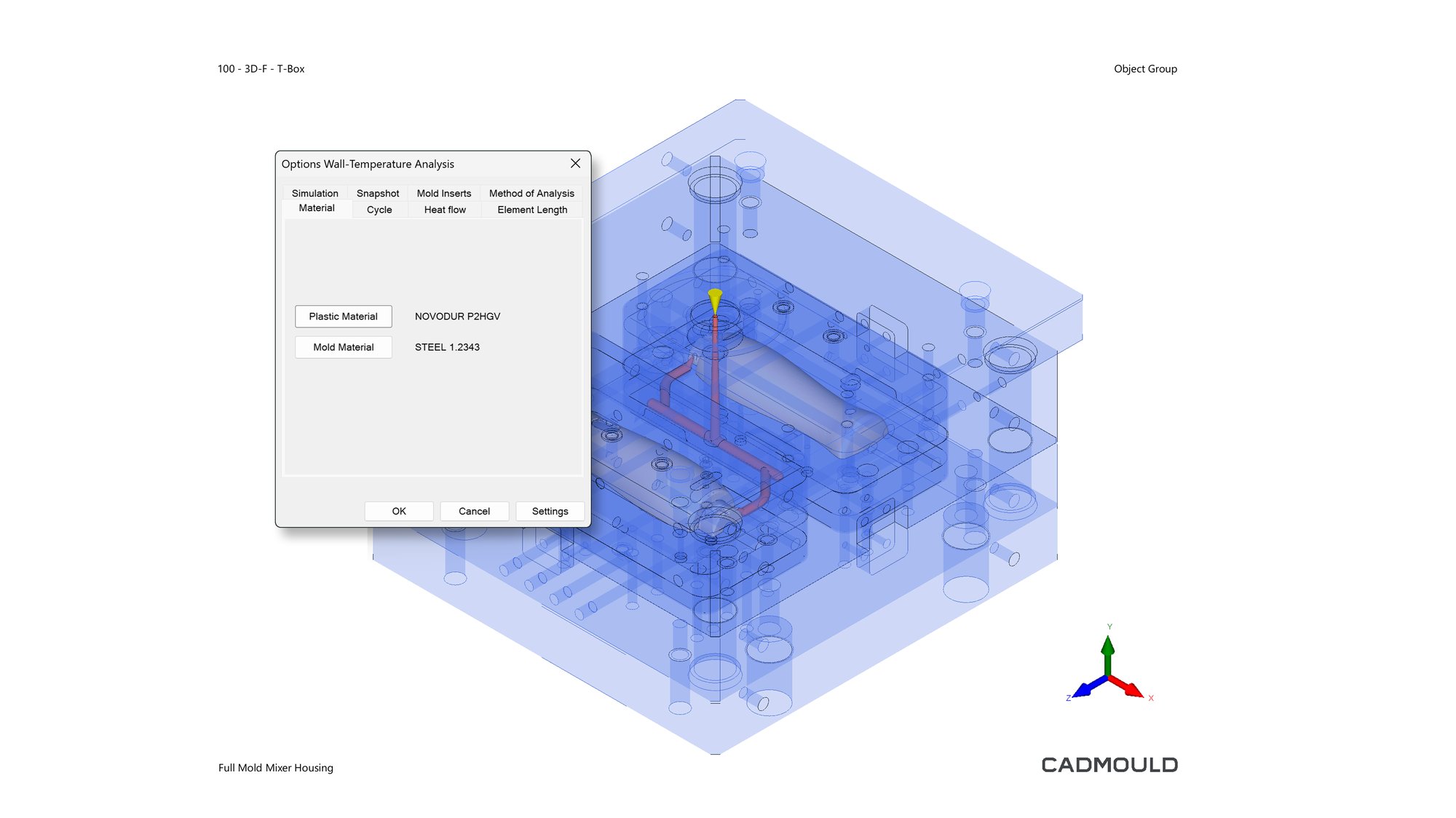Open the Simulation tab
Image resolution: width=1456 pixels, height=818 pixels.
(x=314, y=193)
